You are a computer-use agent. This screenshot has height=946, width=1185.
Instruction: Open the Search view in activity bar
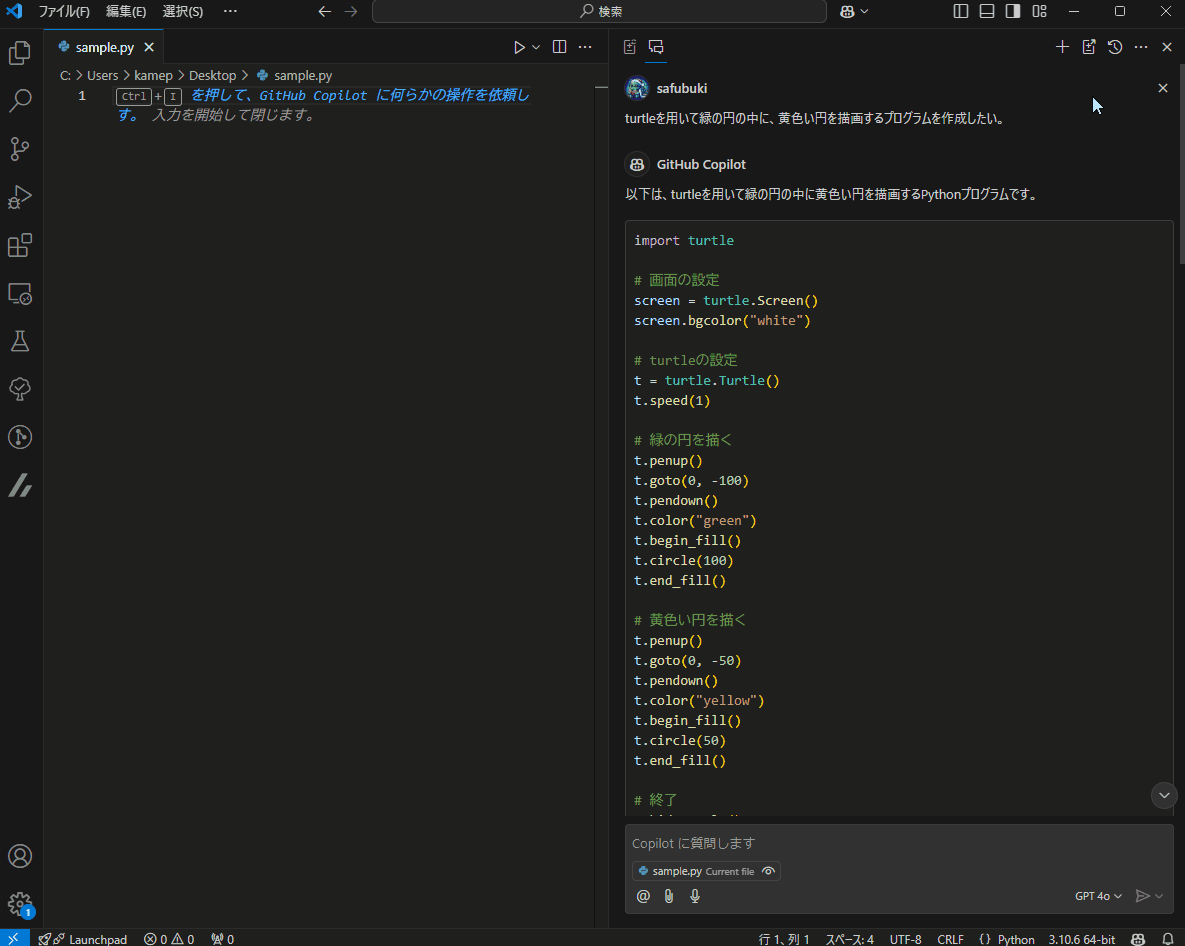[x=20, y=100]
